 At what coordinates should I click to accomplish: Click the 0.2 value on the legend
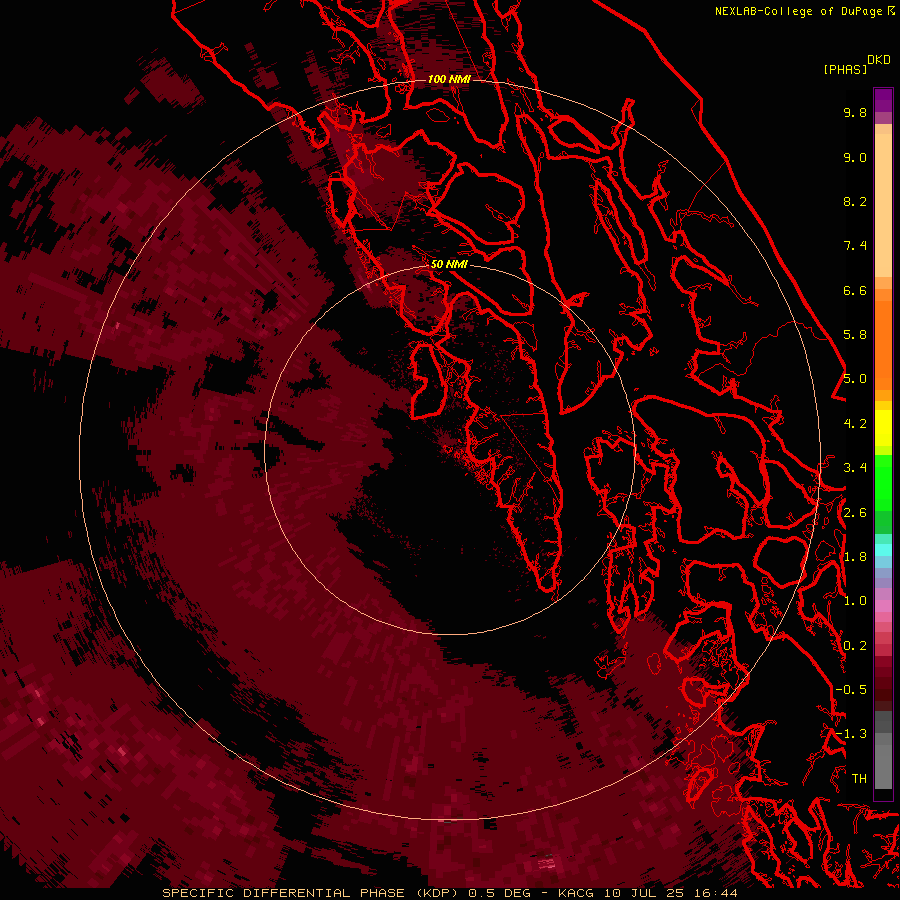point(855,646)
